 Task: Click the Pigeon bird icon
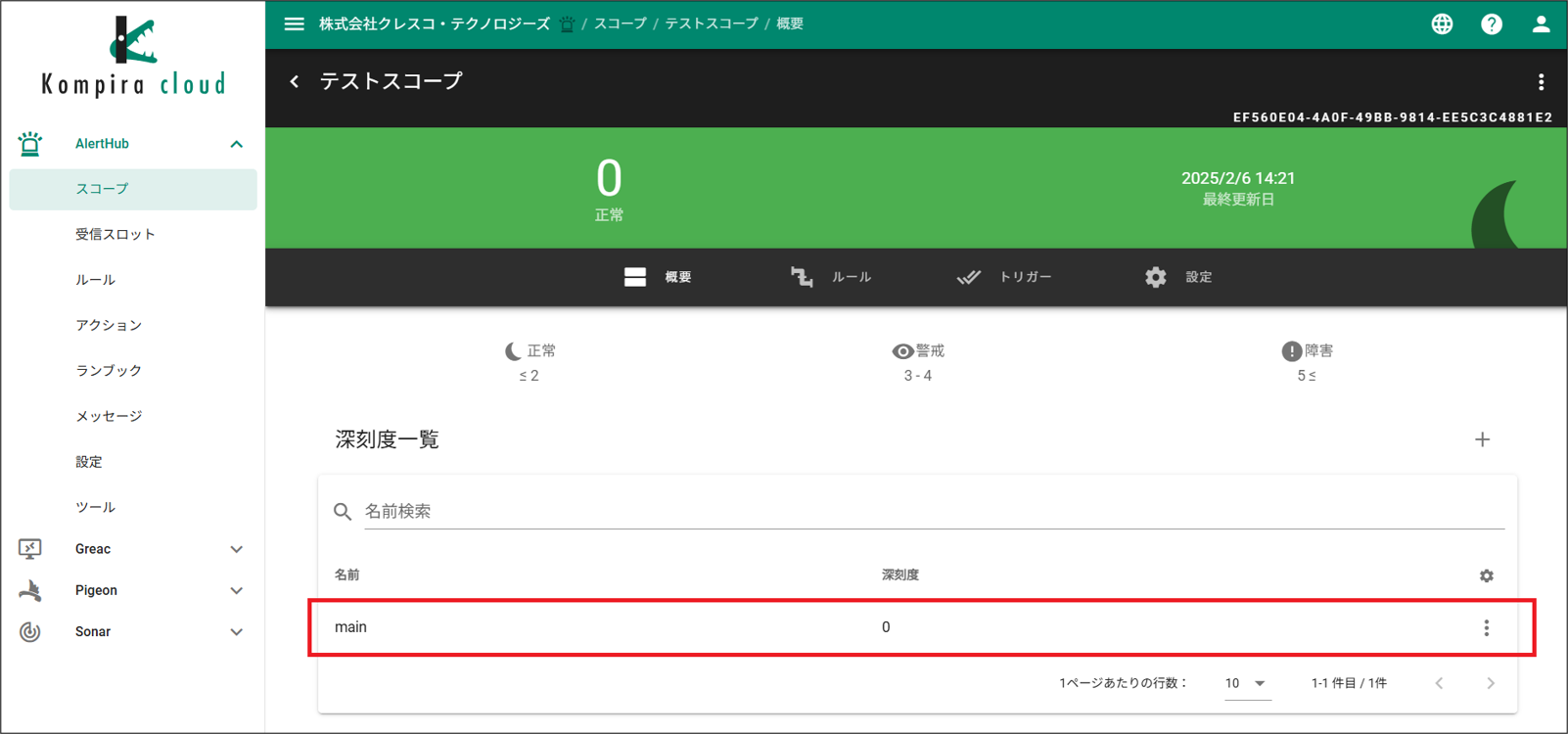30,590
